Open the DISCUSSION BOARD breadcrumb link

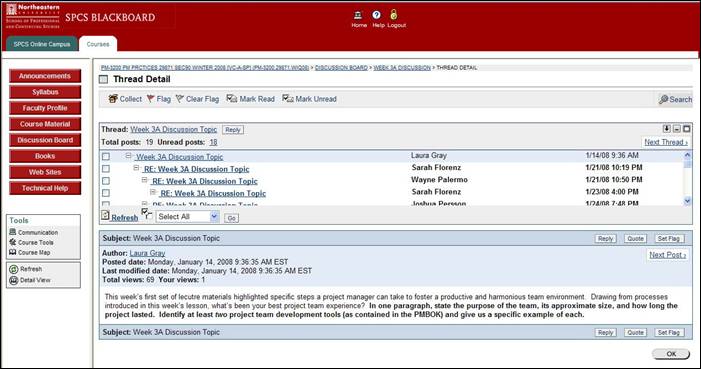tap(341, 68)
